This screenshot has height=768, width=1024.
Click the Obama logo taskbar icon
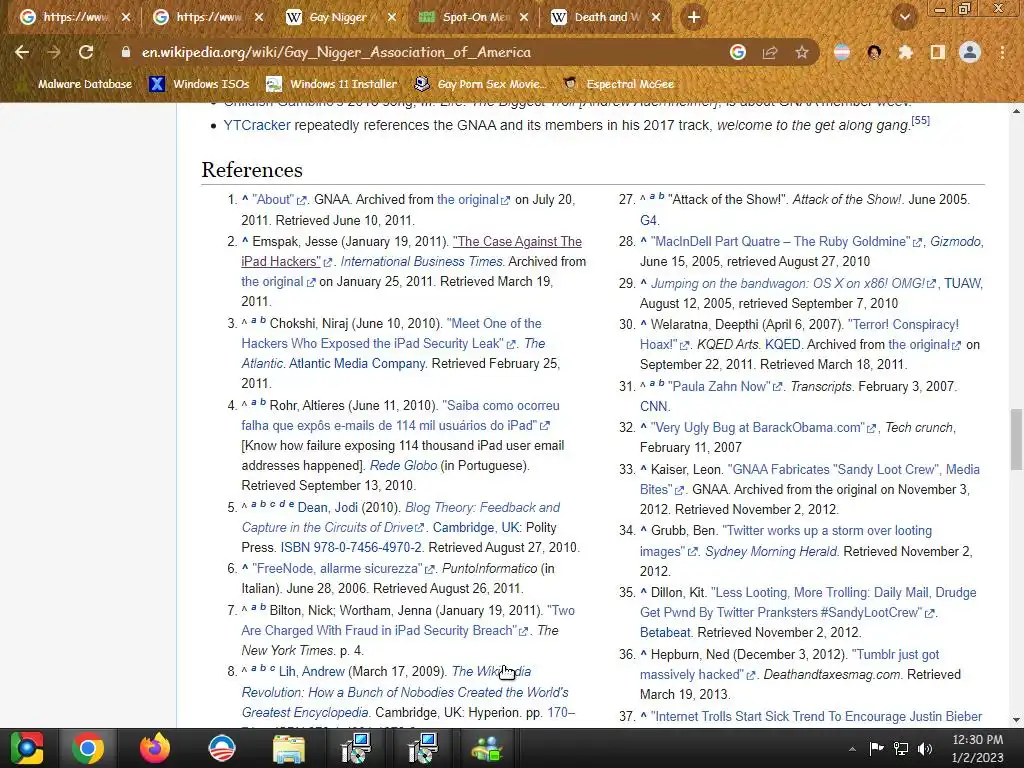coord(221,748)
